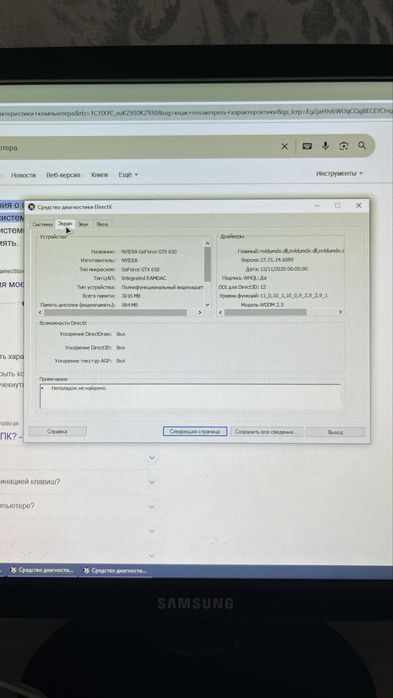
Task: Open second Средство диагностики taskbar item
Action: [115, 571]
